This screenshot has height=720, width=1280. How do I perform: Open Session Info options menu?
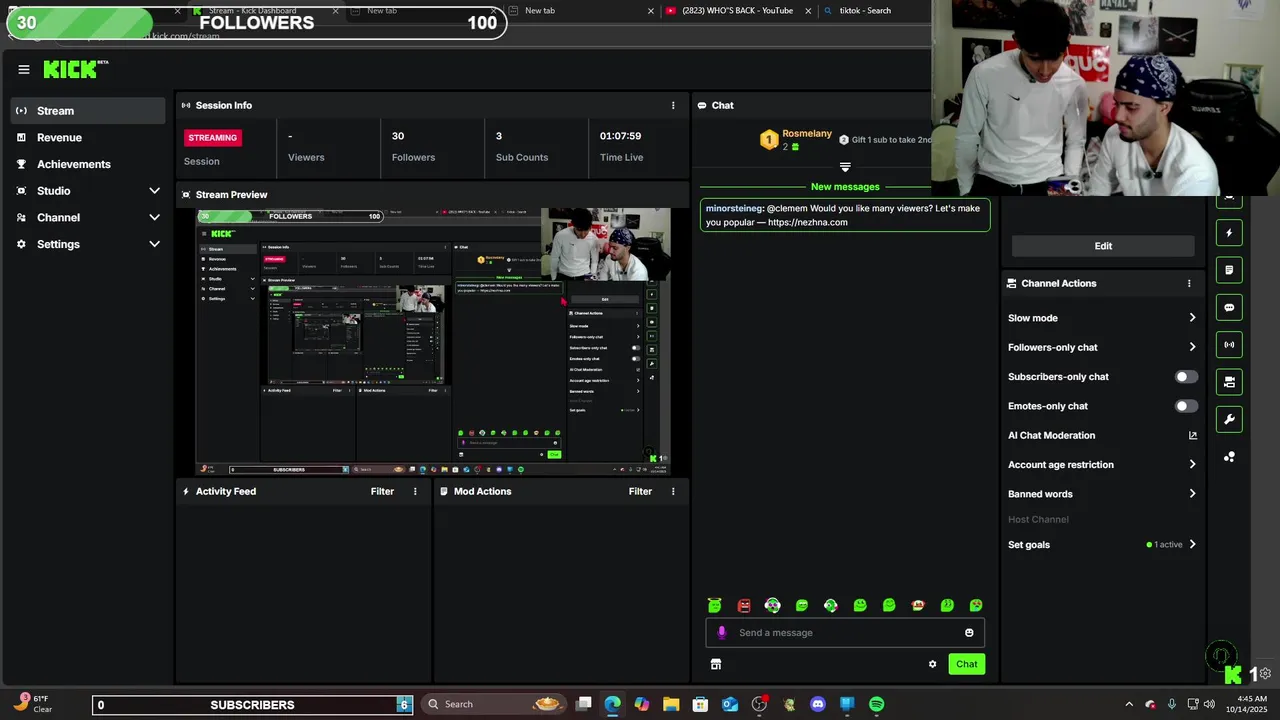click(x=673, y=105)
